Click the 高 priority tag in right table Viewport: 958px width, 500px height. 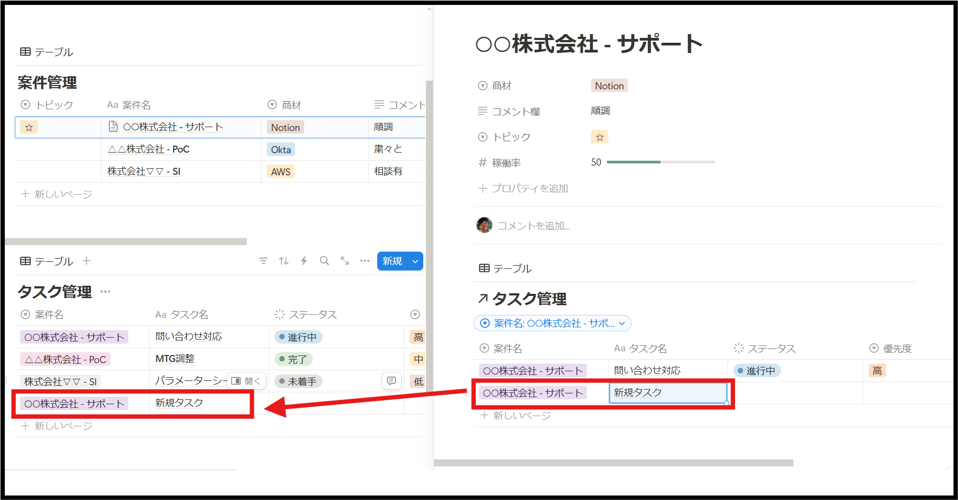[x=877, y=370]
